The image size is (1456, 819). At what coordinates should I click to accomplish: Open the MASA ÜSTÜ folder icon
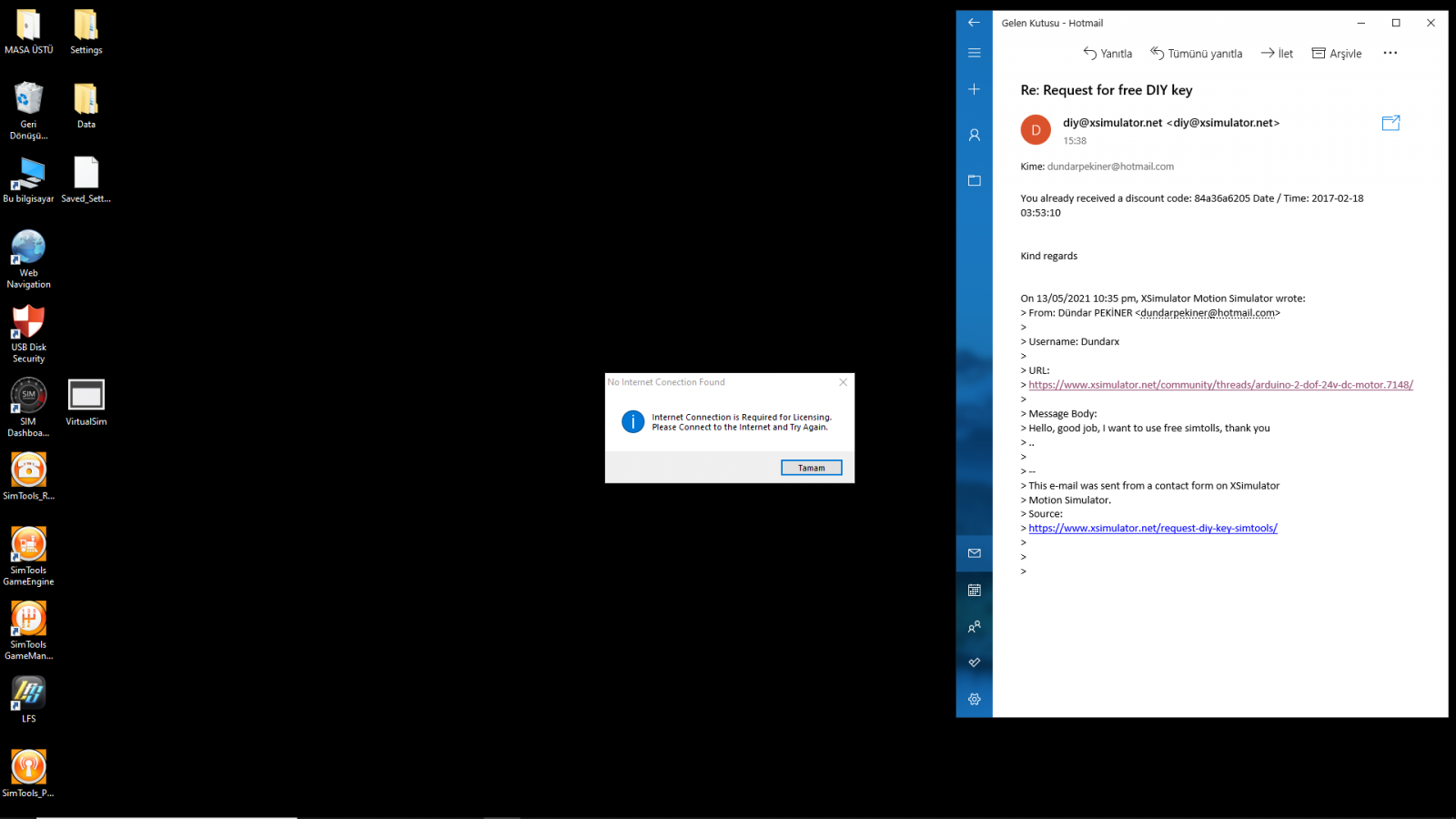[28, 31]
